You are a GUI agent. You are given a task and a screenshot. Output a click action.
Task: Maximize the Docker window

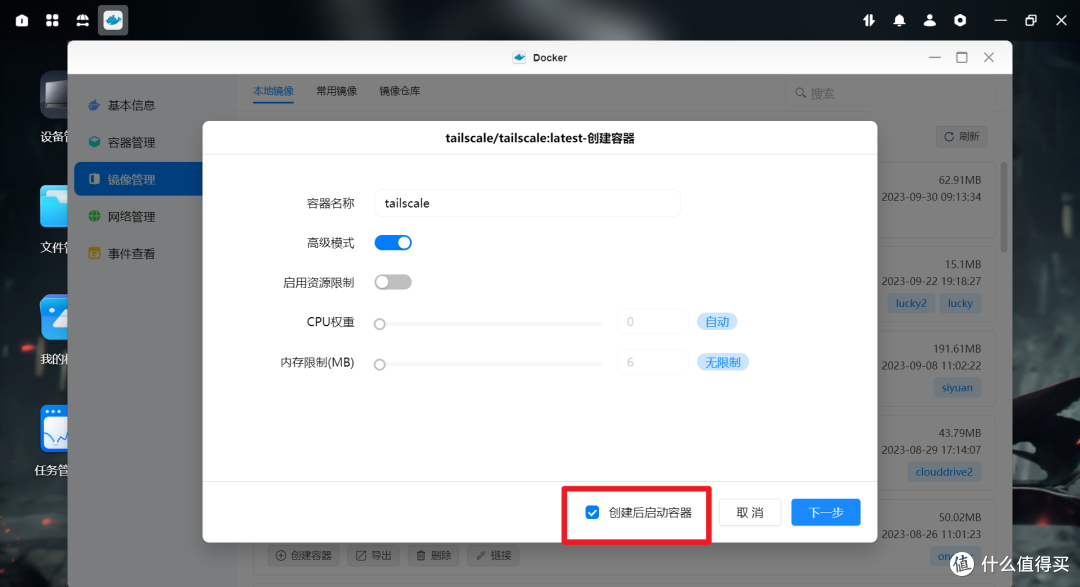coord(962,57)
